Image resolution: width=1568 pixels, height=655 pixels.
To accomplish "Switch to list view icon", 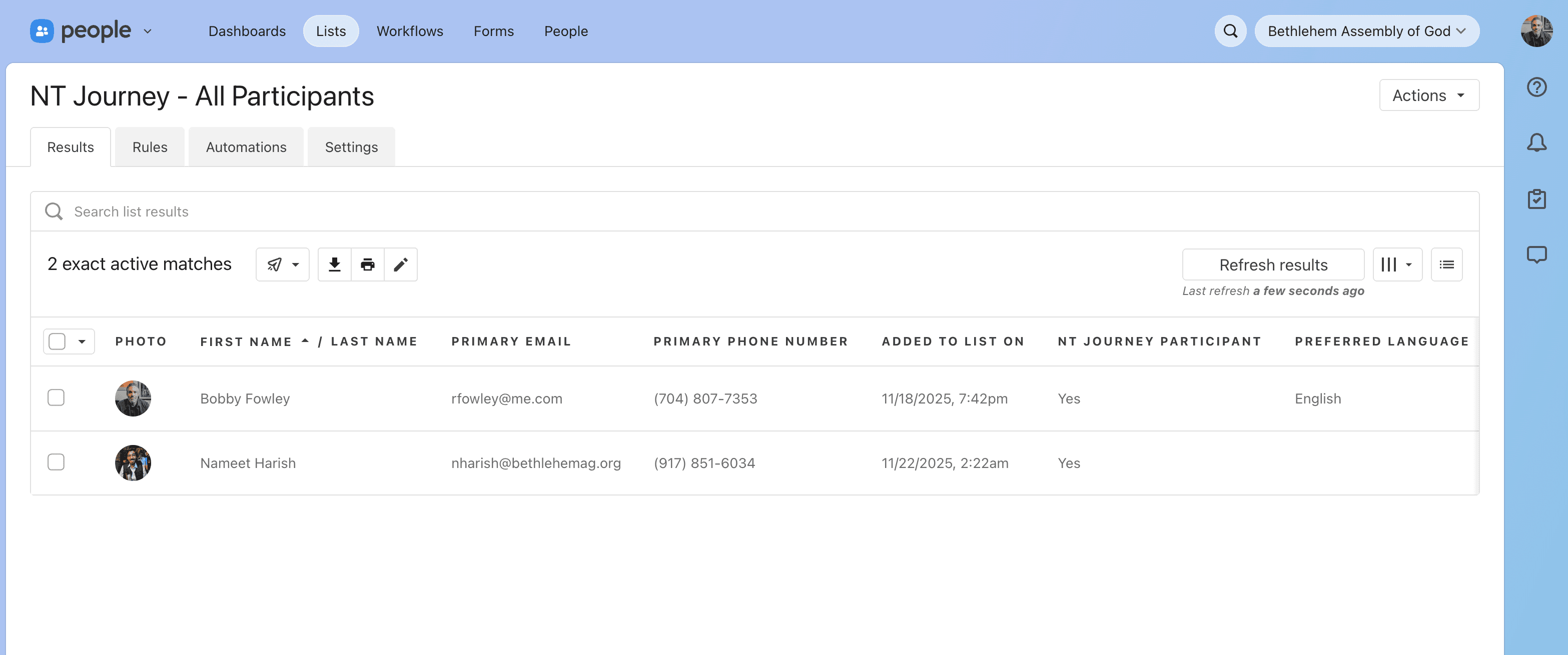I will tap(1446, 264).
